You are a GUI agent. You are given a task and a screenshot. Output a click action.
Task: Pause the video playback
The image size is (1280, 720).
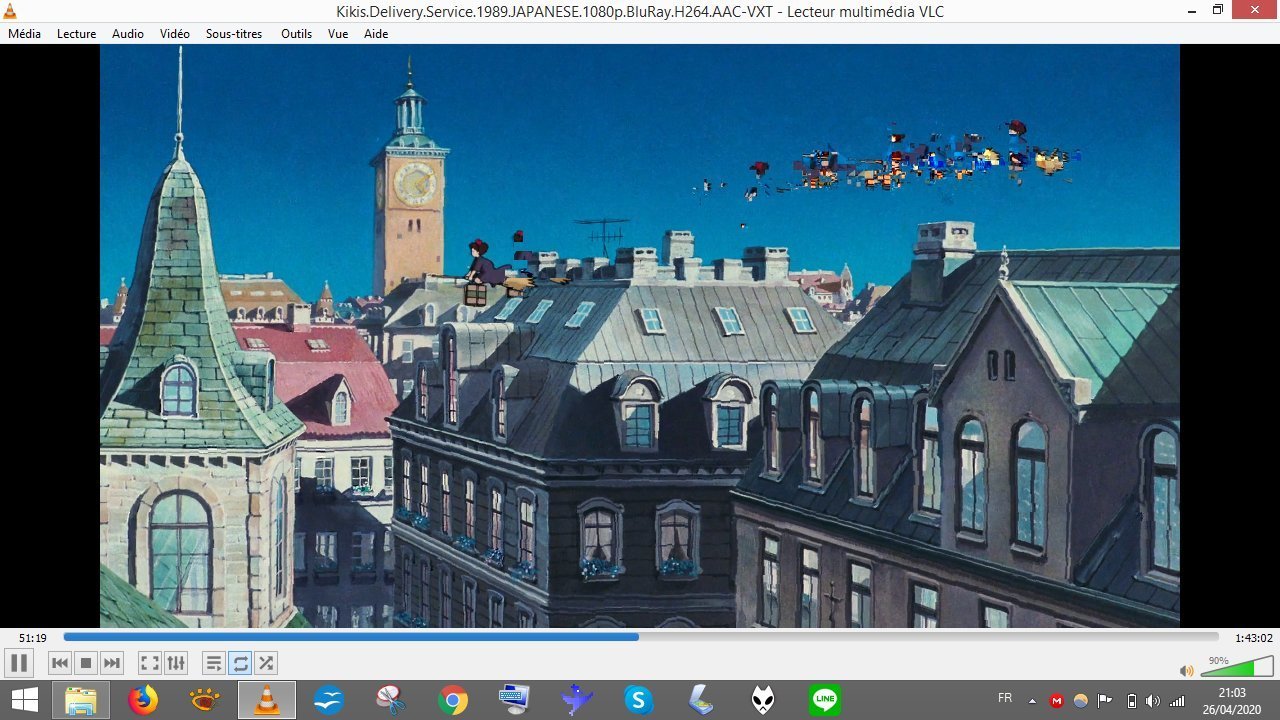(18, 663)
